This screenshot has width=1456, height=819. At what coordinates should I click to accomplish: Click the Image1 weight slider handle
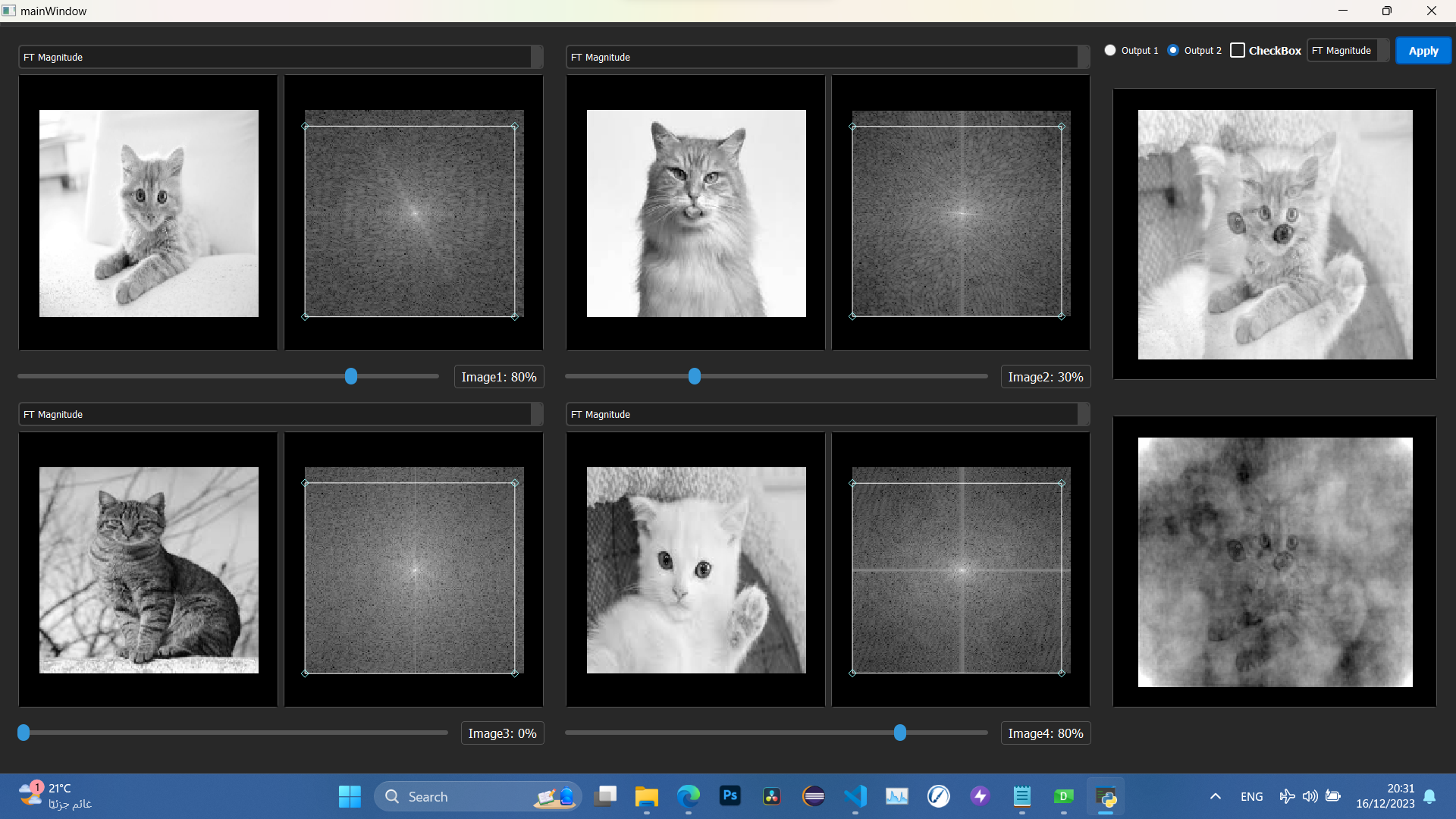pyautogui.click(x=351, y=376)
